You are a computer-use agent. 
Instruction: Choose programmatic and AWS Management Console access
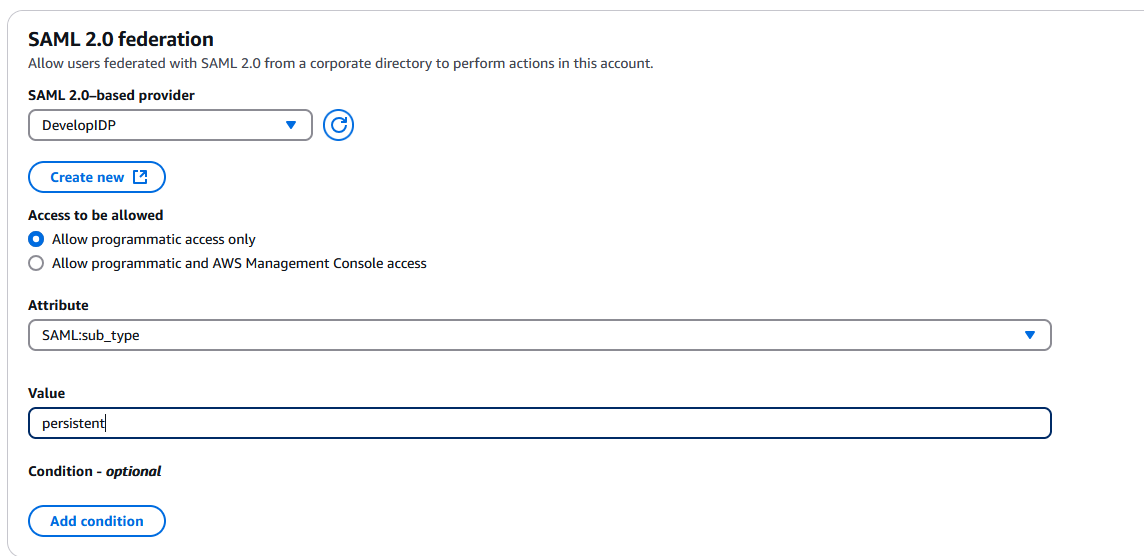coord(36,263)
